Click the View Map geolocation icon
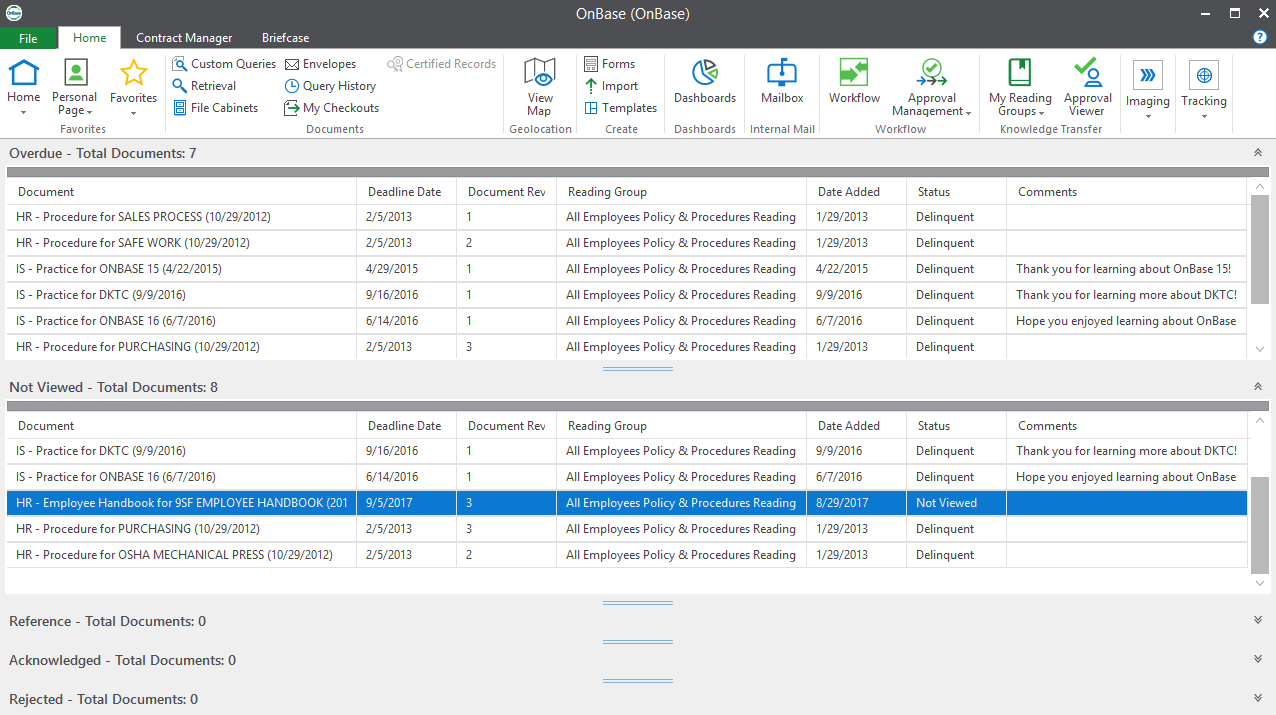Viewport: 1276px width, 715px height. pos(540,86)
